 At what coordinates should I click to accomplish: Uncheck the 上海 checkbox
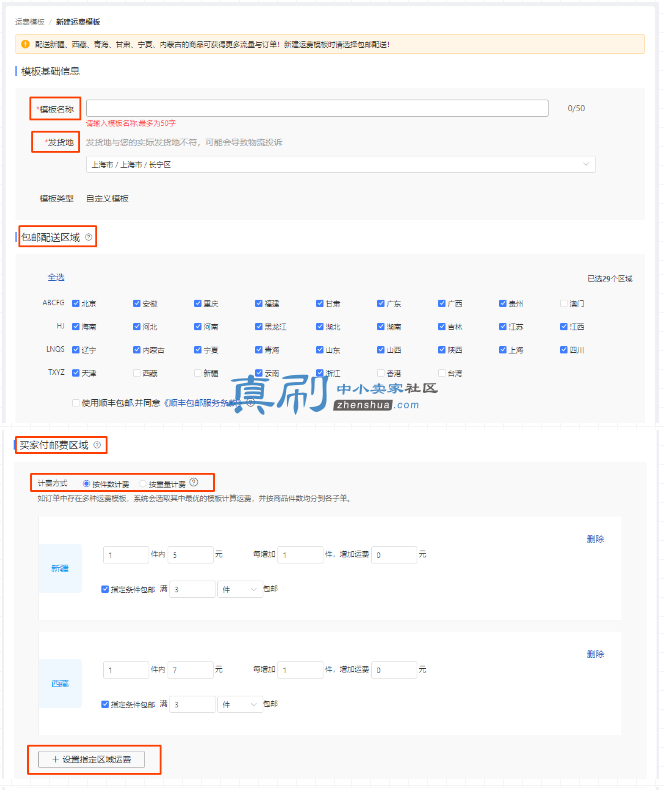502,350
